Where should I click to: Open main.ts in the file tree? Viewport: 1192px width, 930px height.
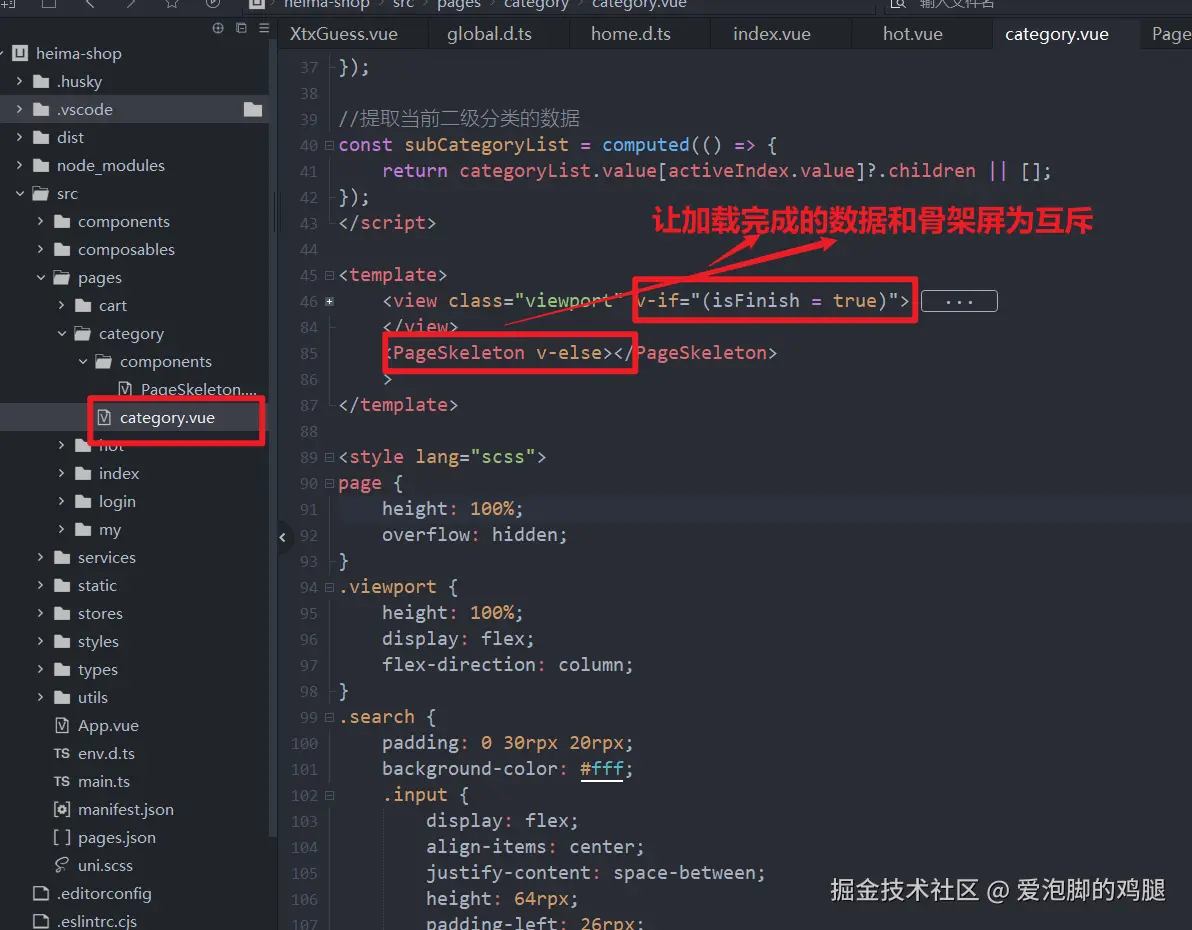[x=103, y=782]
